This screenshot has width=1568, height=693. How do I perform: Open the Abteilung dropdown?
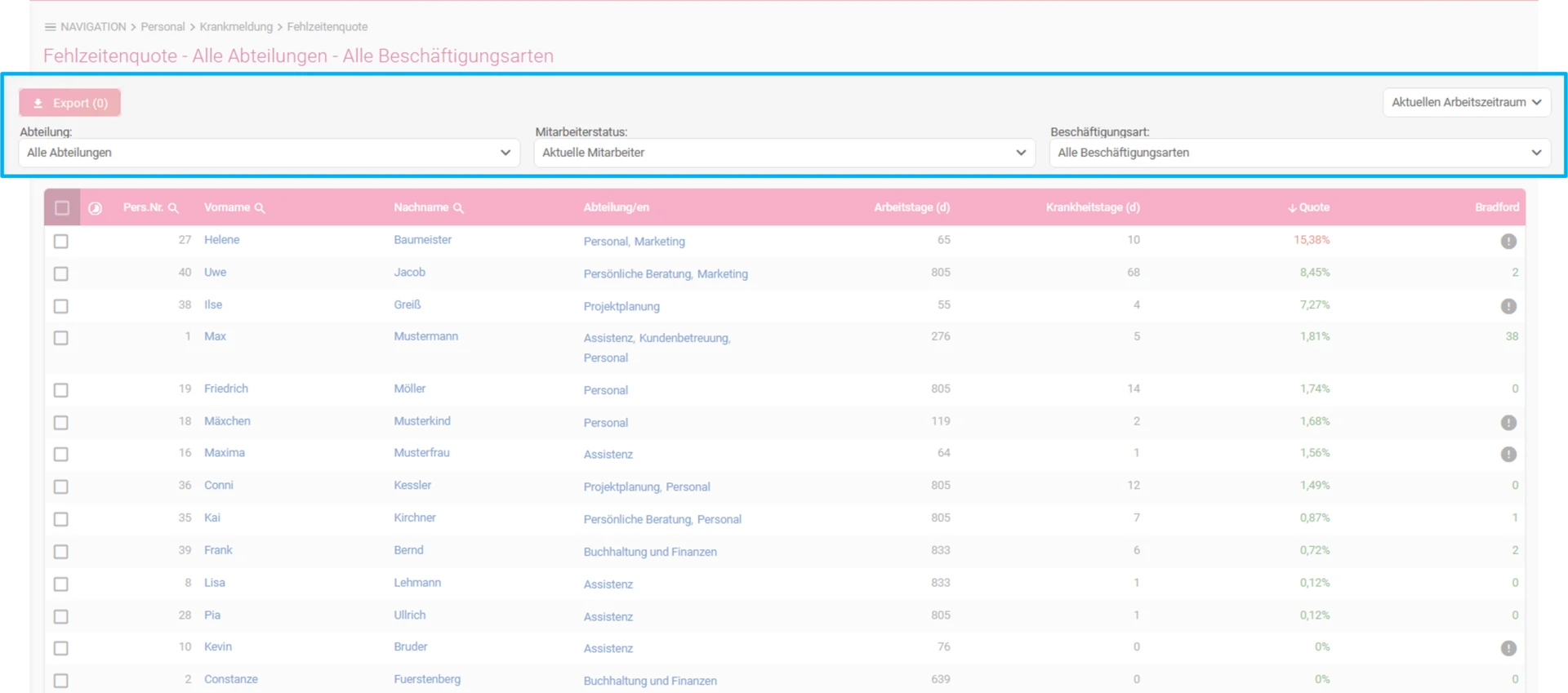click(x=269, y=153)
